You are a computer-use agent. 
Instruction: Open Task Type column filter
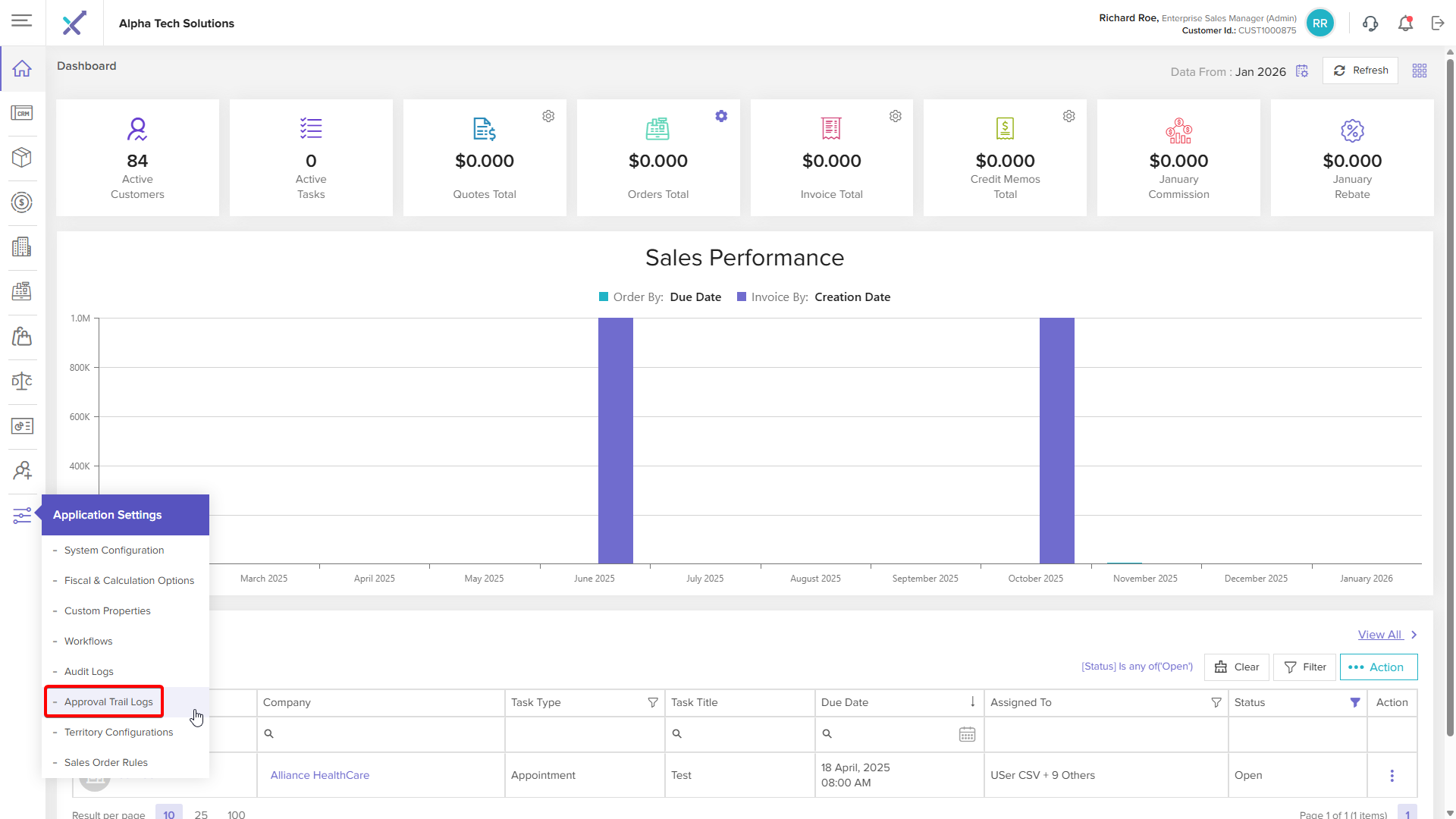[652, 703]
